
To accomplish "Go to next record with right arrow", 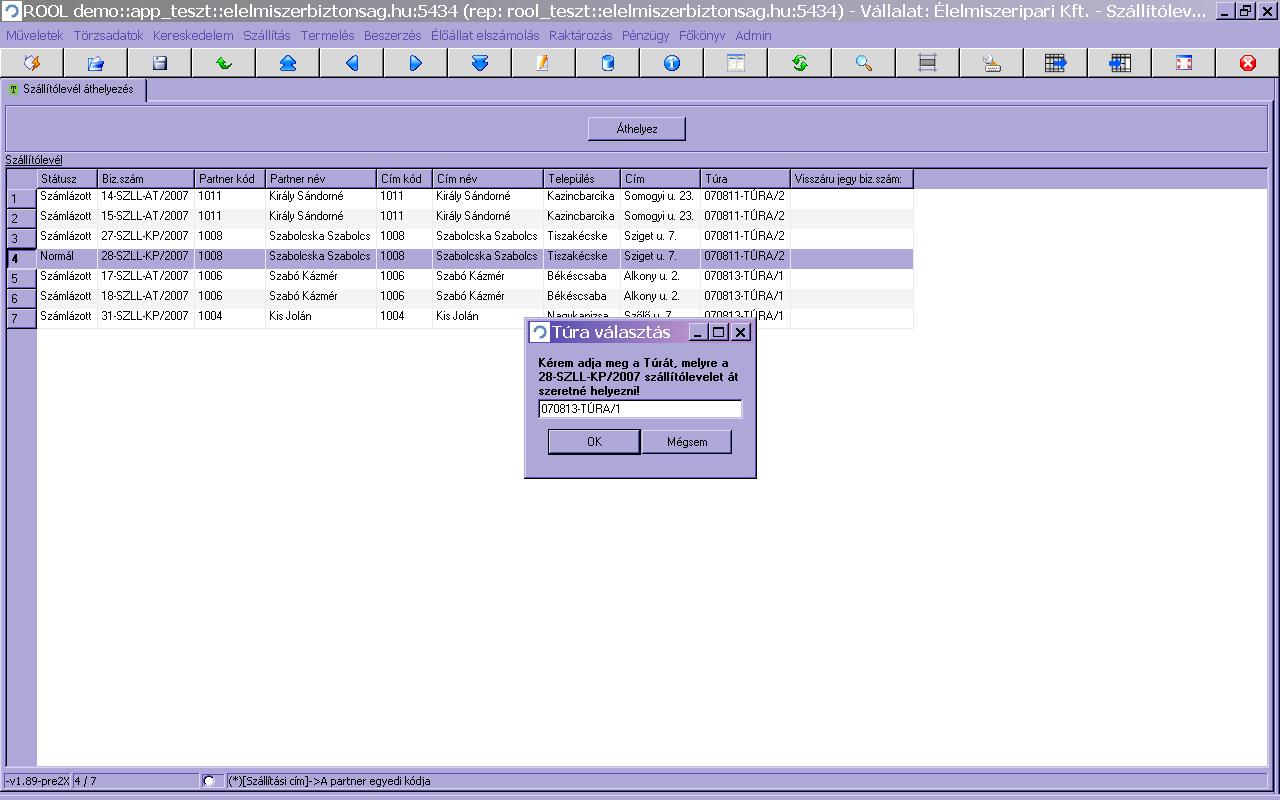I will click(416, 63).
